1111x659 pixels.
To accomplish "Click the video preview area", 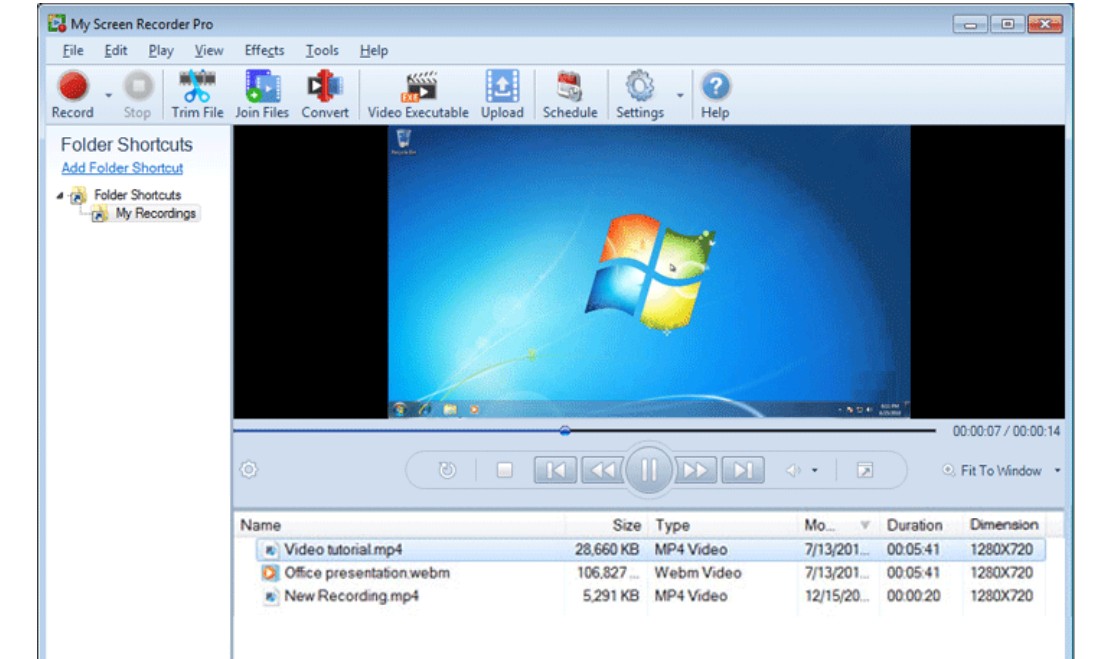I will click(x=648, y=271).
